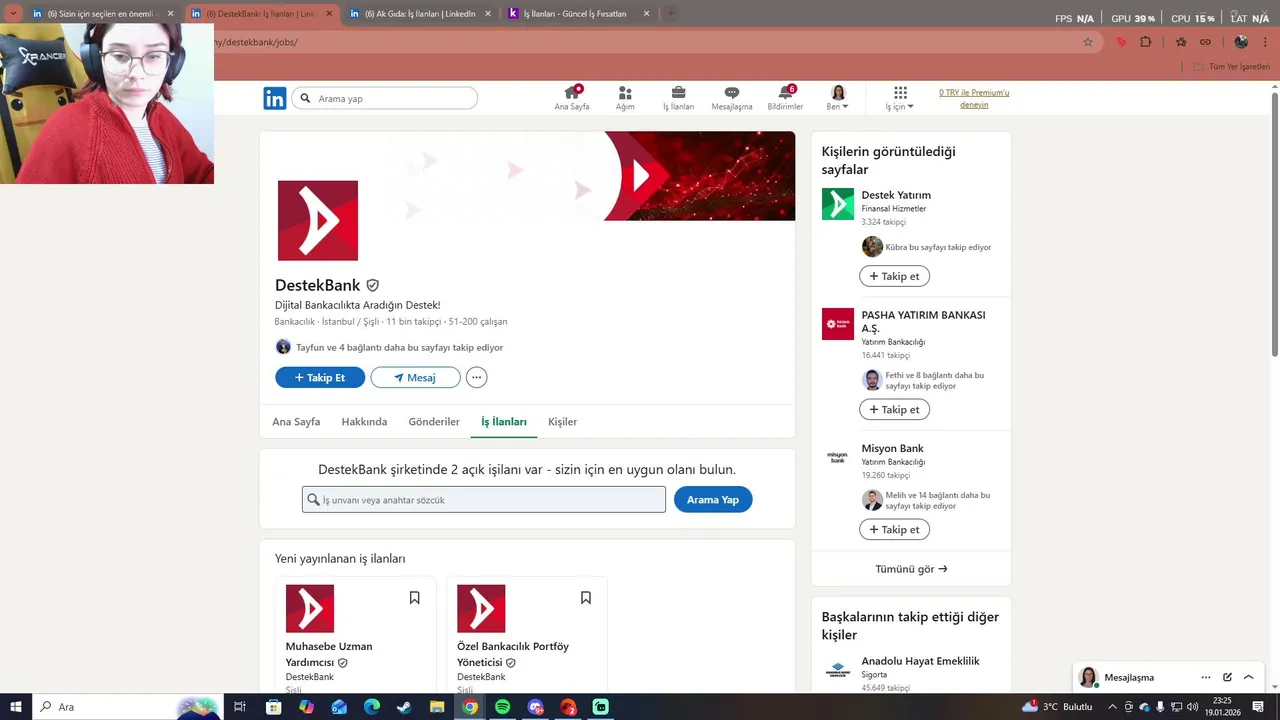The width and height of the screenshot is (1280, 720).
Task: Click the Anadolu Hayat Emeklilik logo
Action: coord(838,670)
